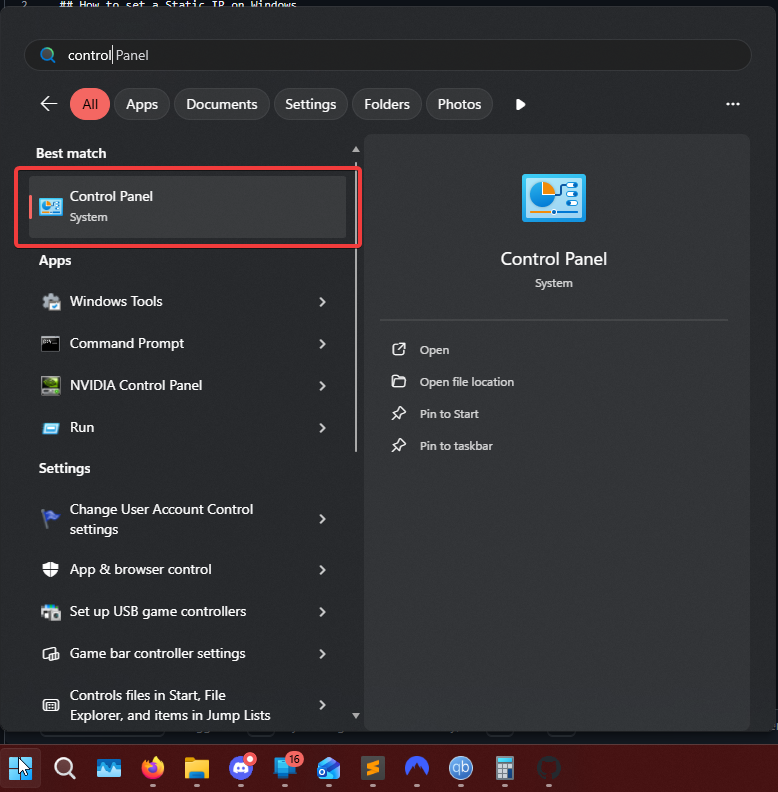The width and height of the screenshot is (778, 792).
Task: Open the Run app result
Action: point(187,427)
